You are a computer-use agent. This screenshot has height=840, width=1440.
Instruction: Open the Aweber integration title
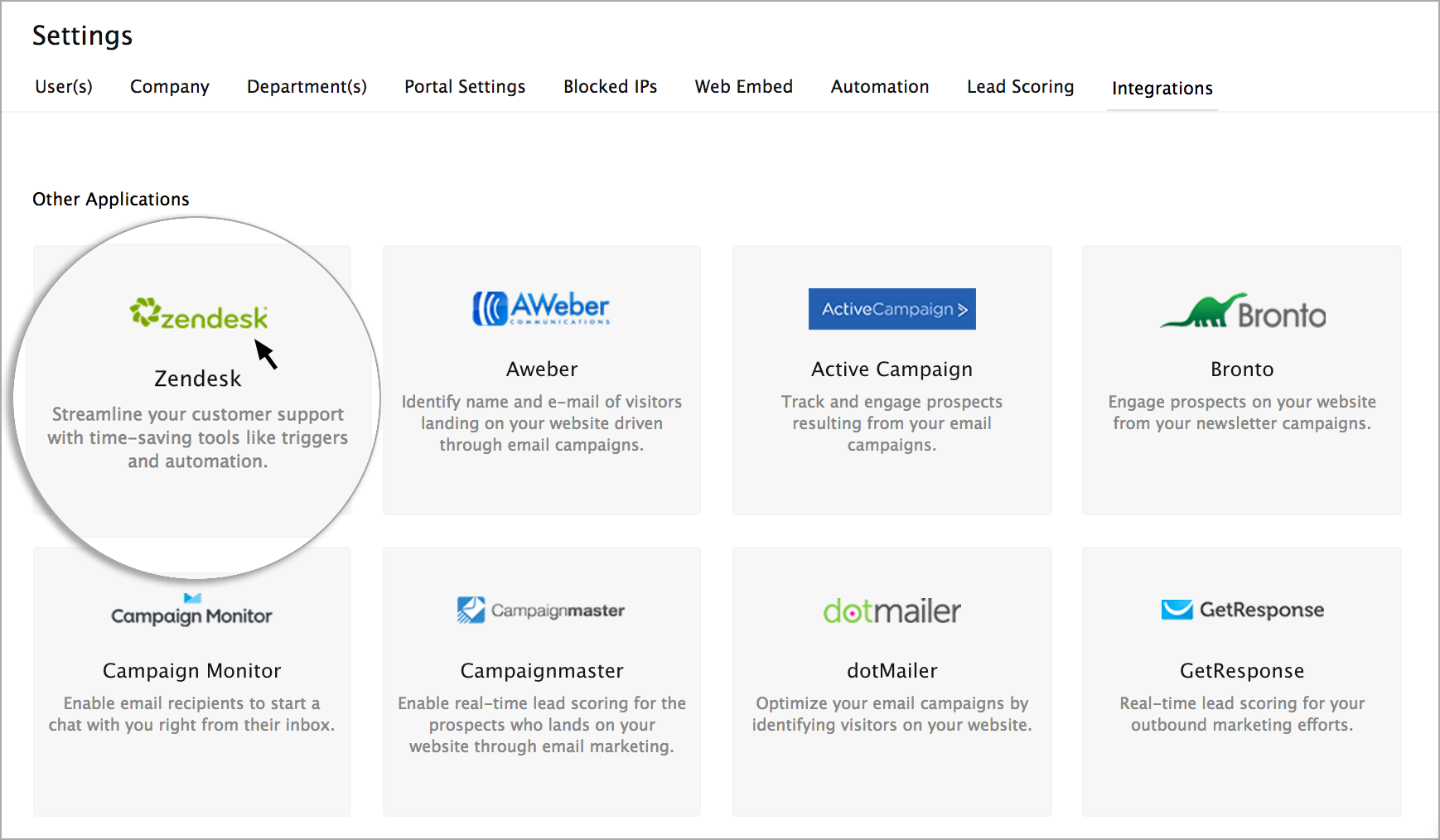(x=542, y=369)
